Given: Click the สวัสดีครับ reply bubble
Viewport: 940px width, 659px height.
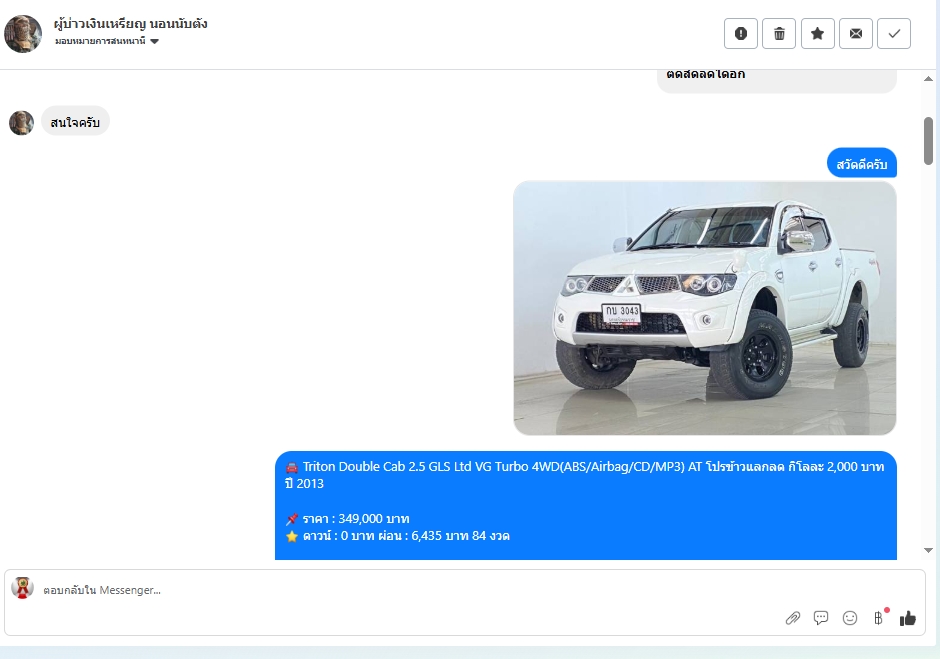Looking at the screenshot, I should (x=861, y=164).
